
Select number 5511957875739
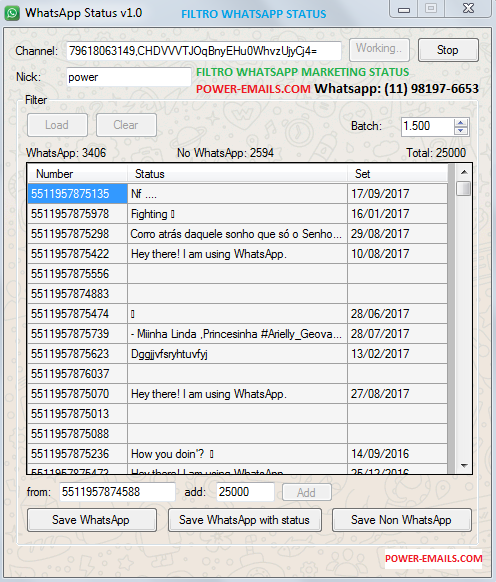78,334
